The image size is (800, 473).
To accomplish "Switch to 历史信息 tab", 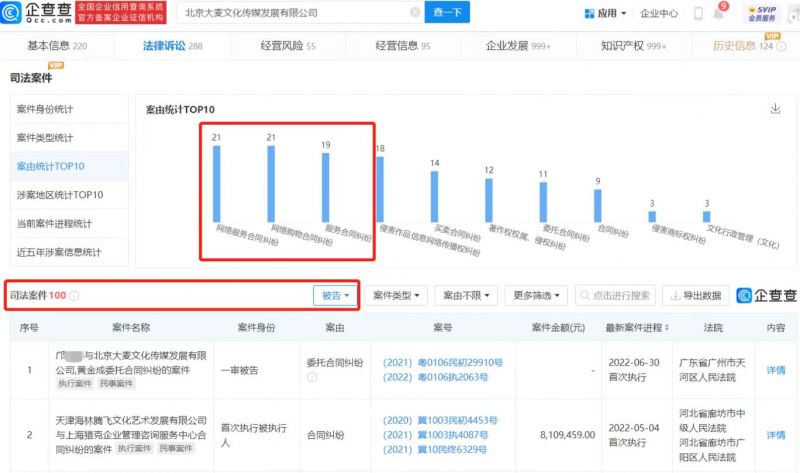I will pyautogui.click(x=743, y=46).
